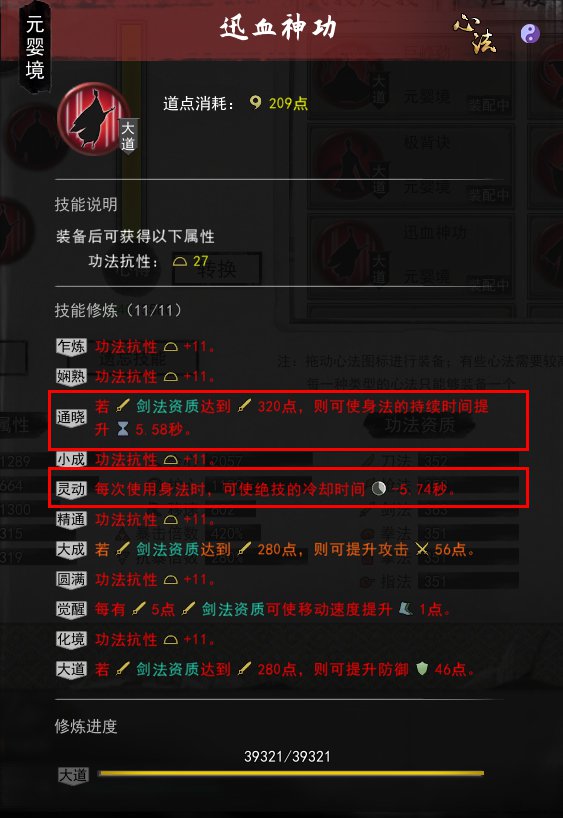563x818 pixels.
Task: Click the red 迅血神功 skill portrait icon
Action: point(93,118)
